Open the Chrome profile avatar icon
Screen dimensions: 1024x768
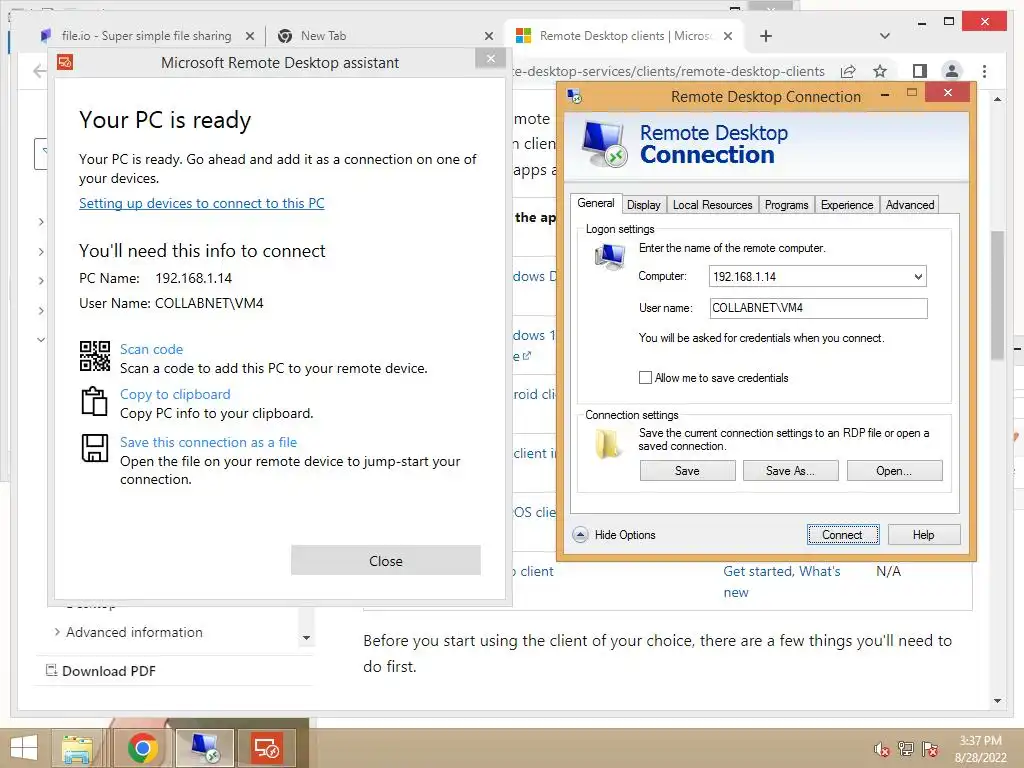click(952, 71)
